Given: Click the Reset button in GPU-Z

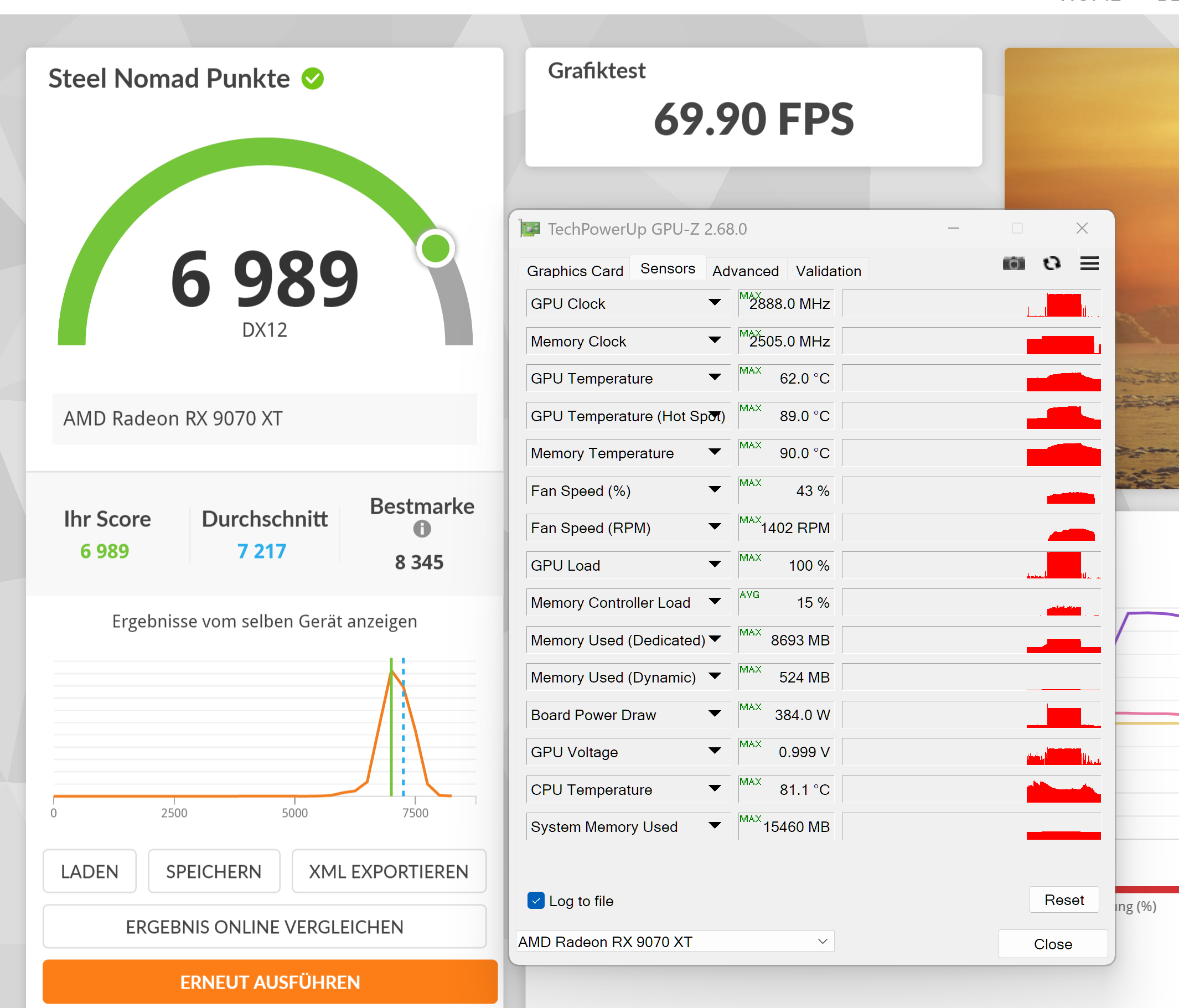Looking at the screenshot, I should (x=1063, y=900).
